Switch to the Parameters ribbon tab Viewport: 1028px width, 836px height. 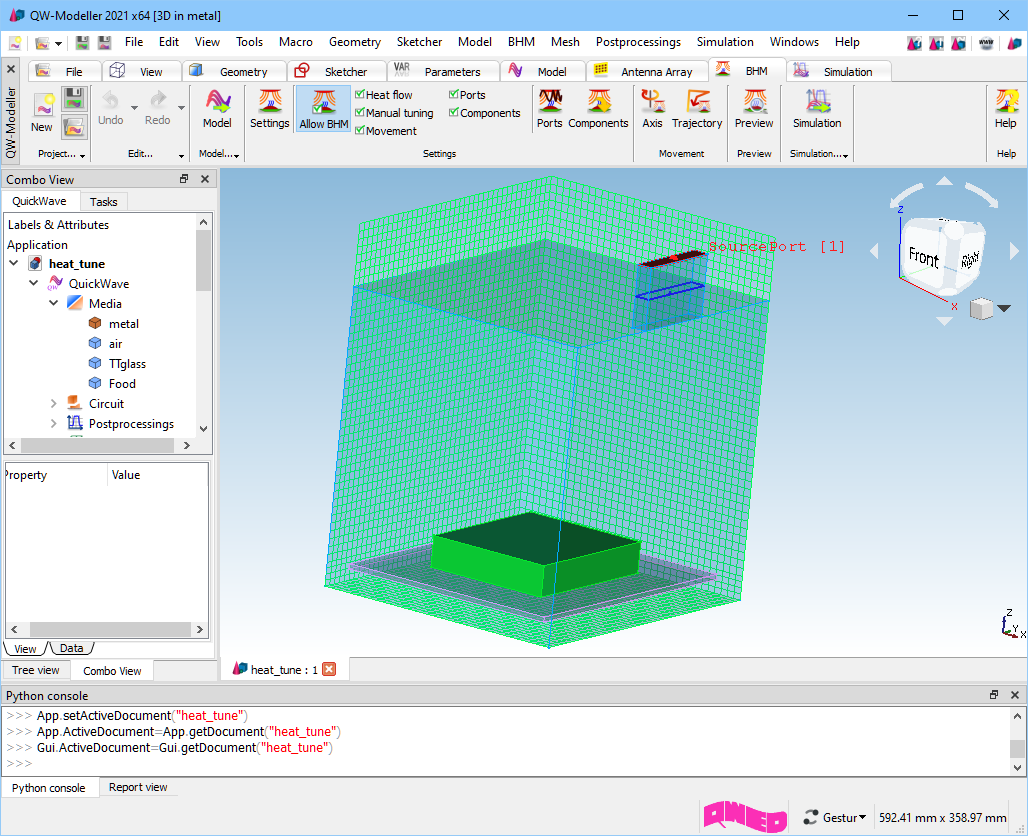pyautogui.click(x=443, y=71)
